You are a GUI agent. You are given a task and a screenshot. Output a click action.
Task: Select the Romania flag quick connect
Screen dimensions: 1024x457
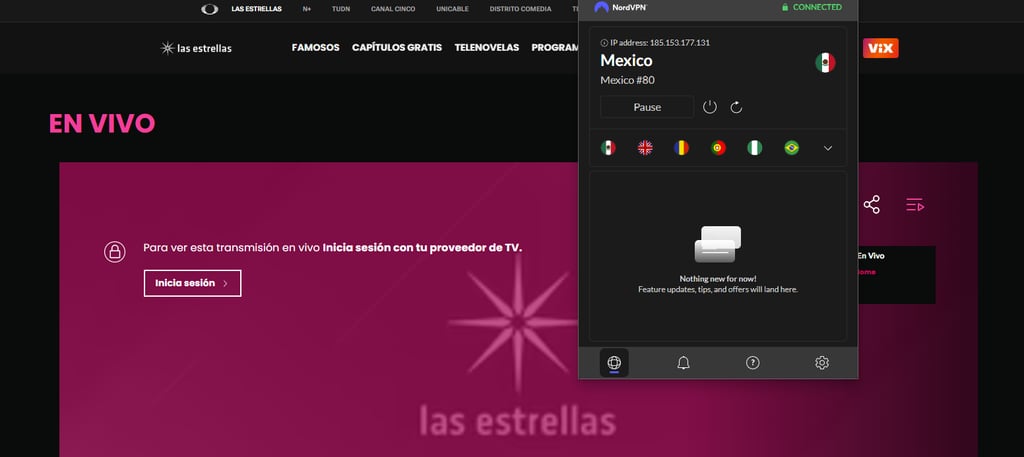coord(681,148)
